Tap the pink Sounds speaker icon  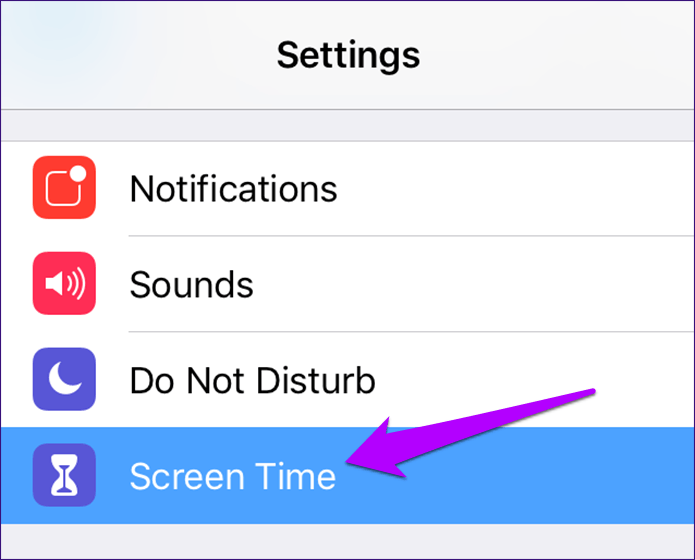(x=64, y=283)
